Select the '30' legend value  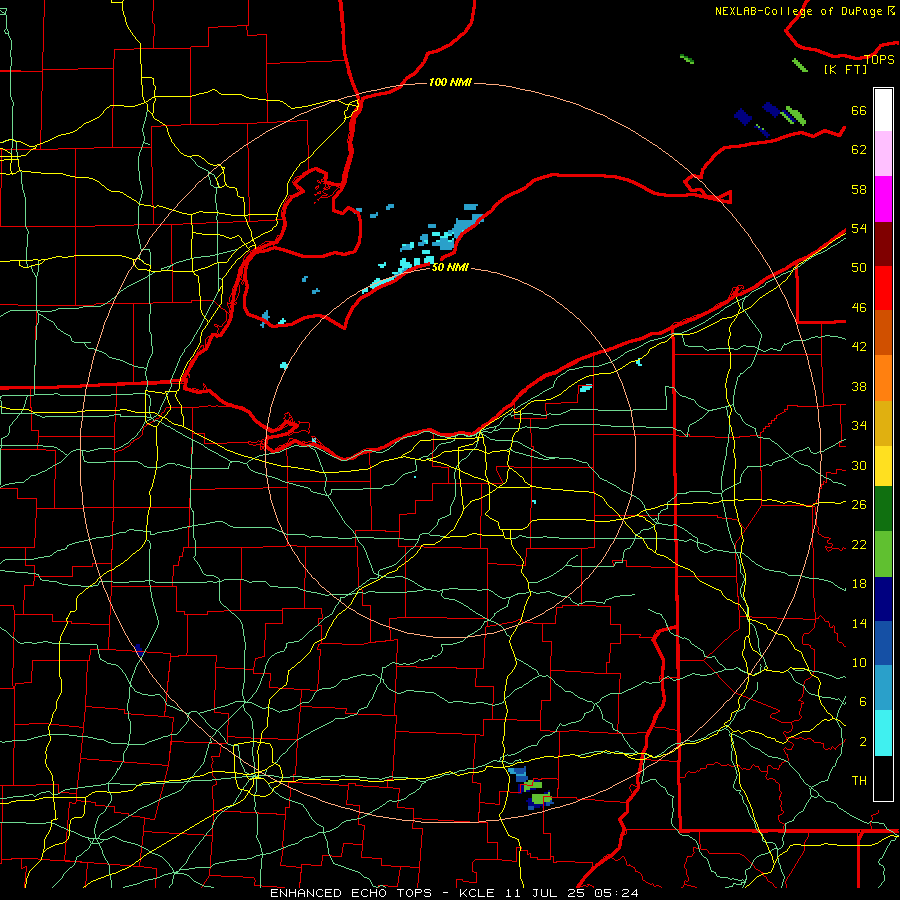pos(859,465)
